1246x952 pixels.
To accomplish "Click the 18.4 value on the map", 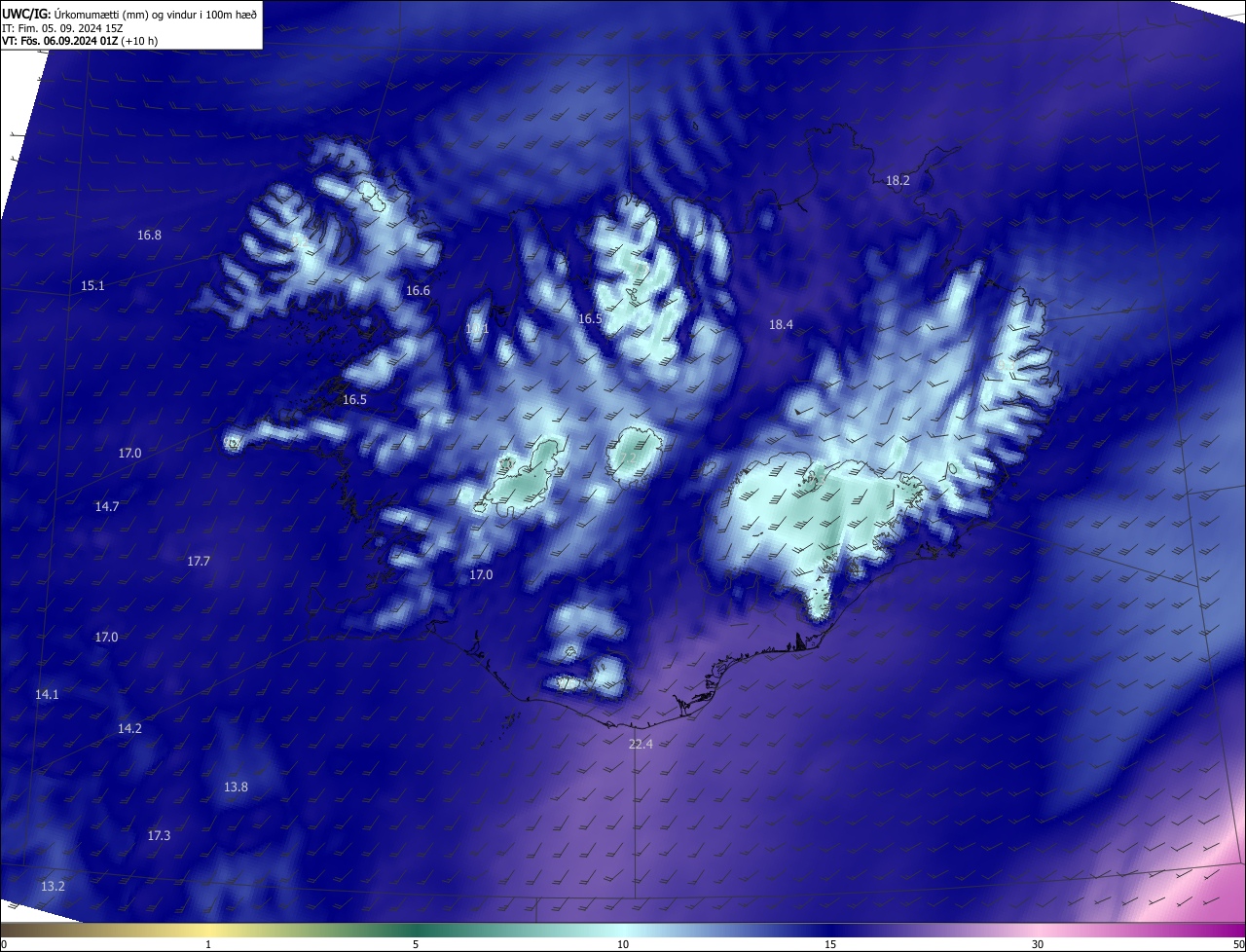I will [x=781, y=325].
